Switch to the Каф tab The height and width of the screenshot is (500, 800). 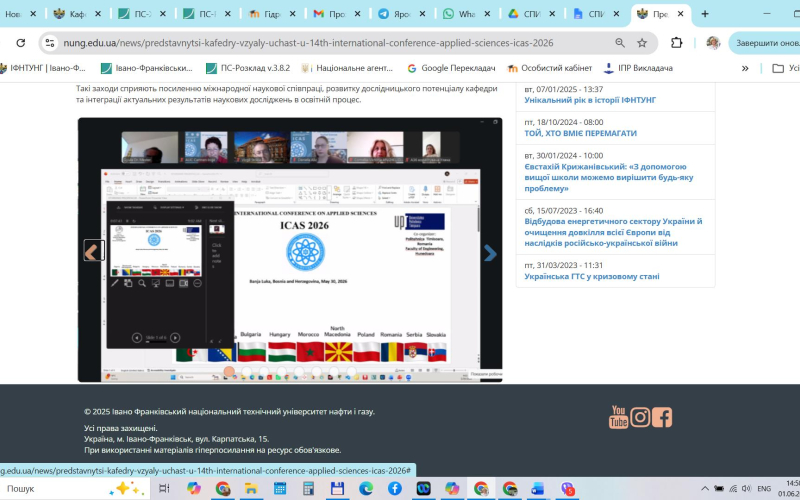point(78,14)
